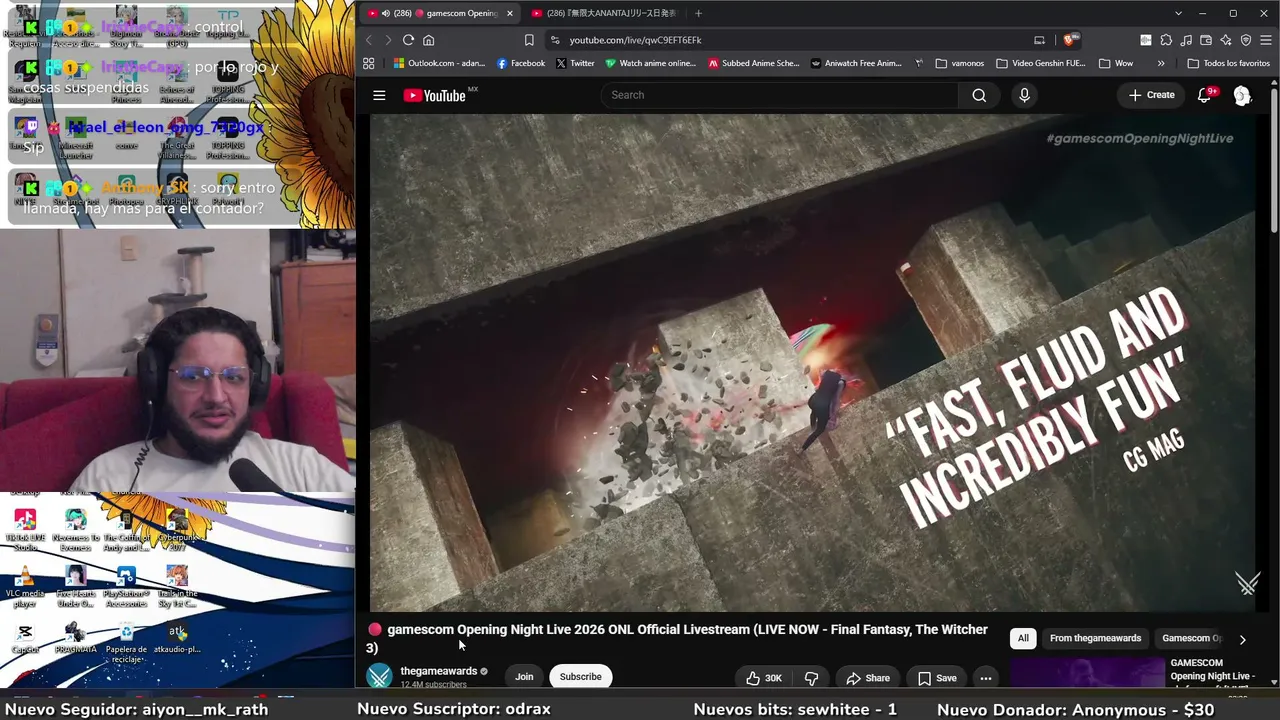Open the Aniwatch Free Anim... bookmark
This screenshot has height=720, width=1280.
tap(856, 63)
